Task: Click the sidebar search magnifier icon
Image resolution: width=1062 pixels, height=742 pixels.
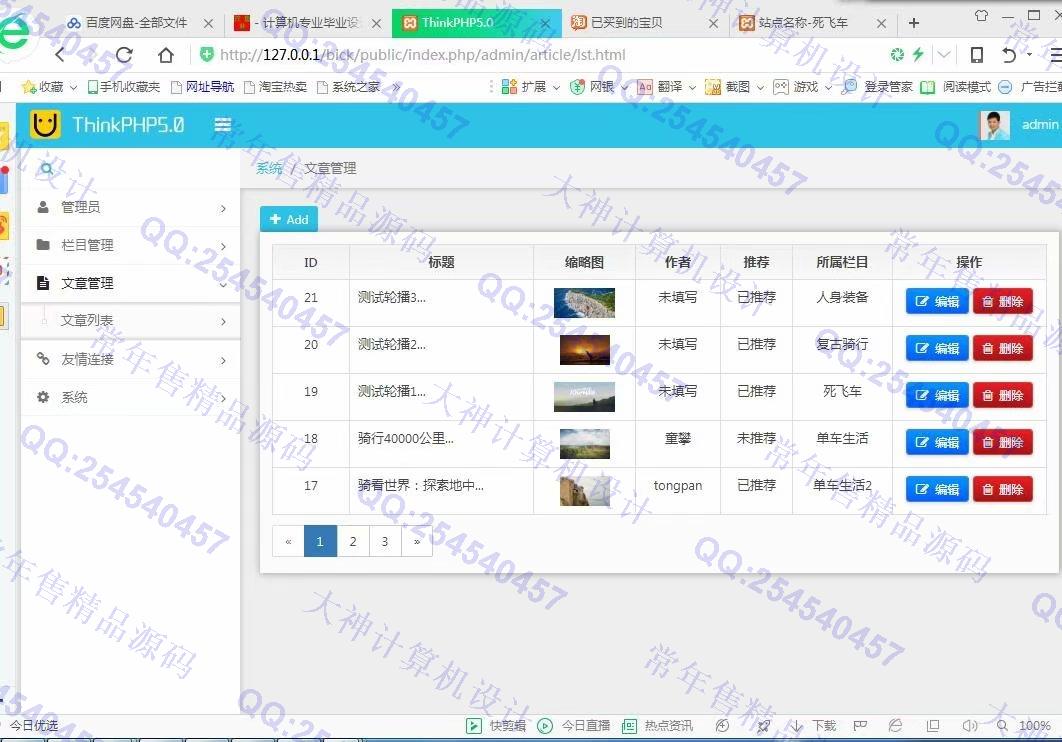Action: [47, 169]
